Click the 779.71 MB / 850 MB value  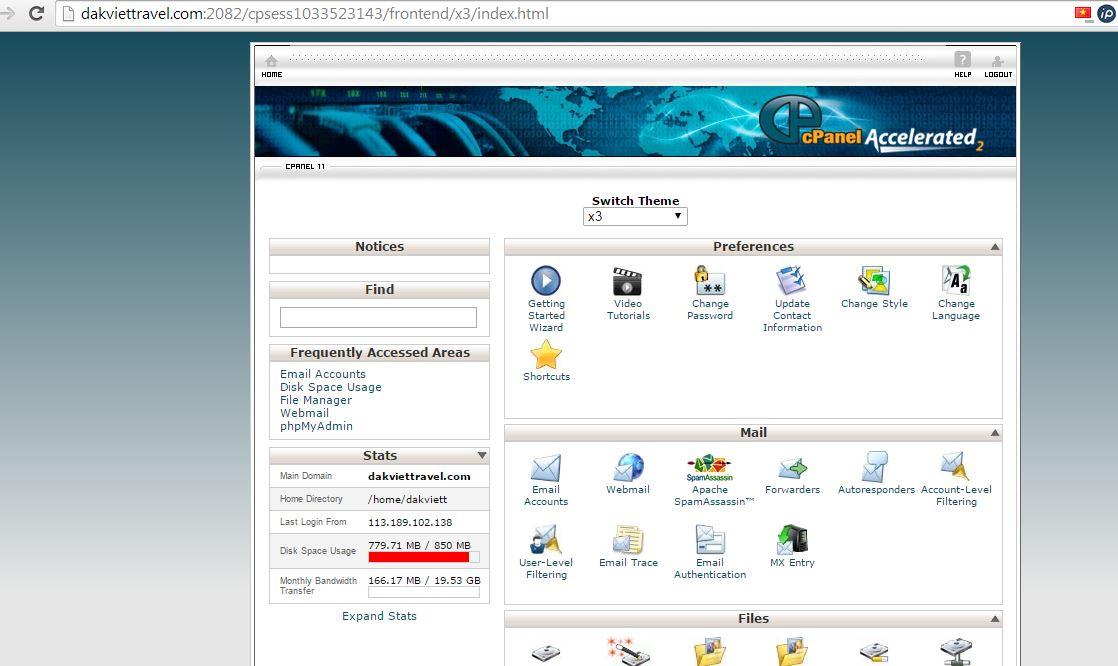click(x=419, y=545)
